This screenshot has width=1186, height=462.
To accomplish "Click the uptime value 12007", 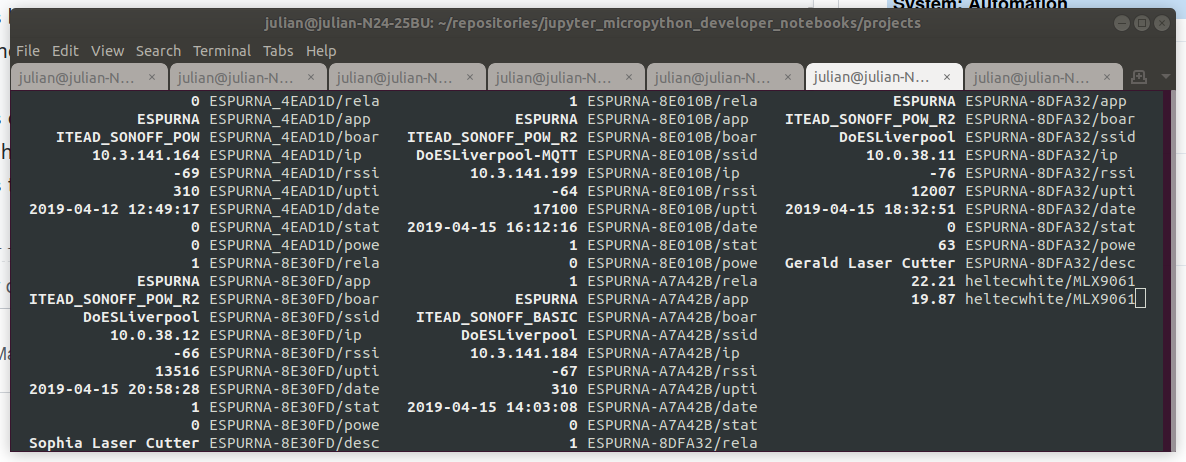I will 933,191.
